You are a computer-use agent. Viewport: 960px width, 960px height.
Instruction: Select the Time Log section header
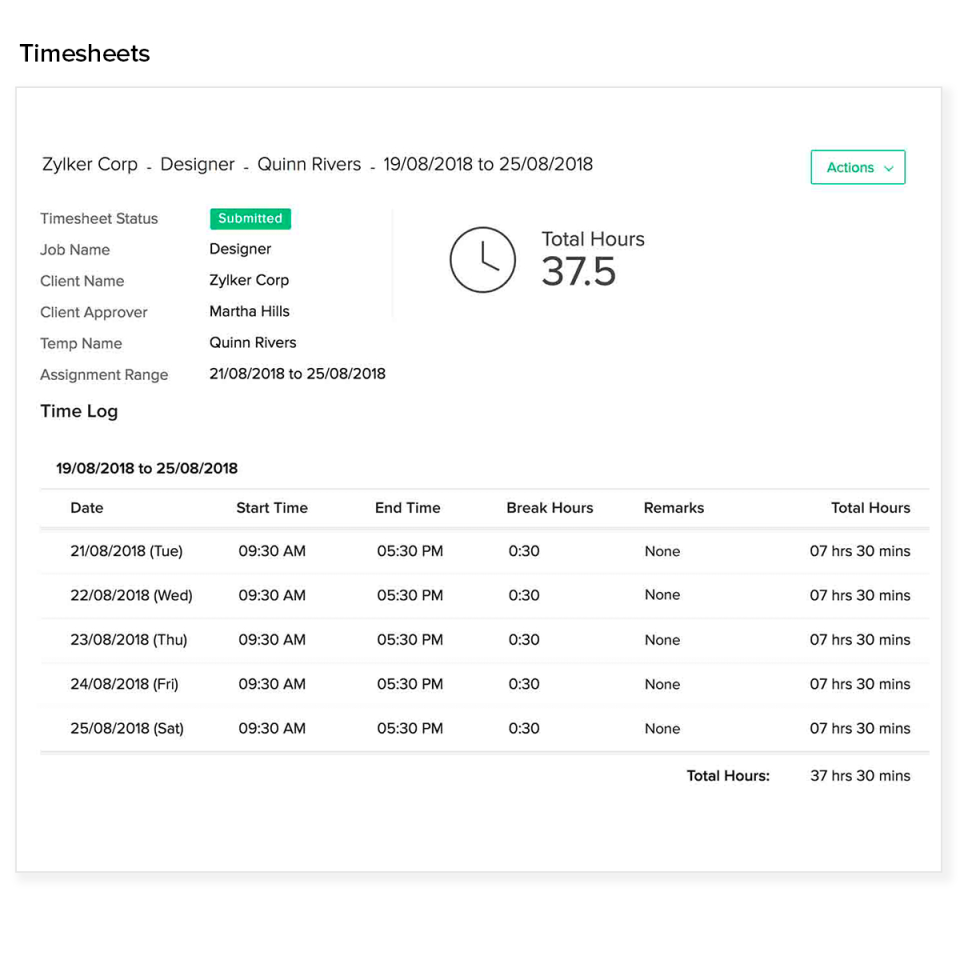click(x=79, y=411)
